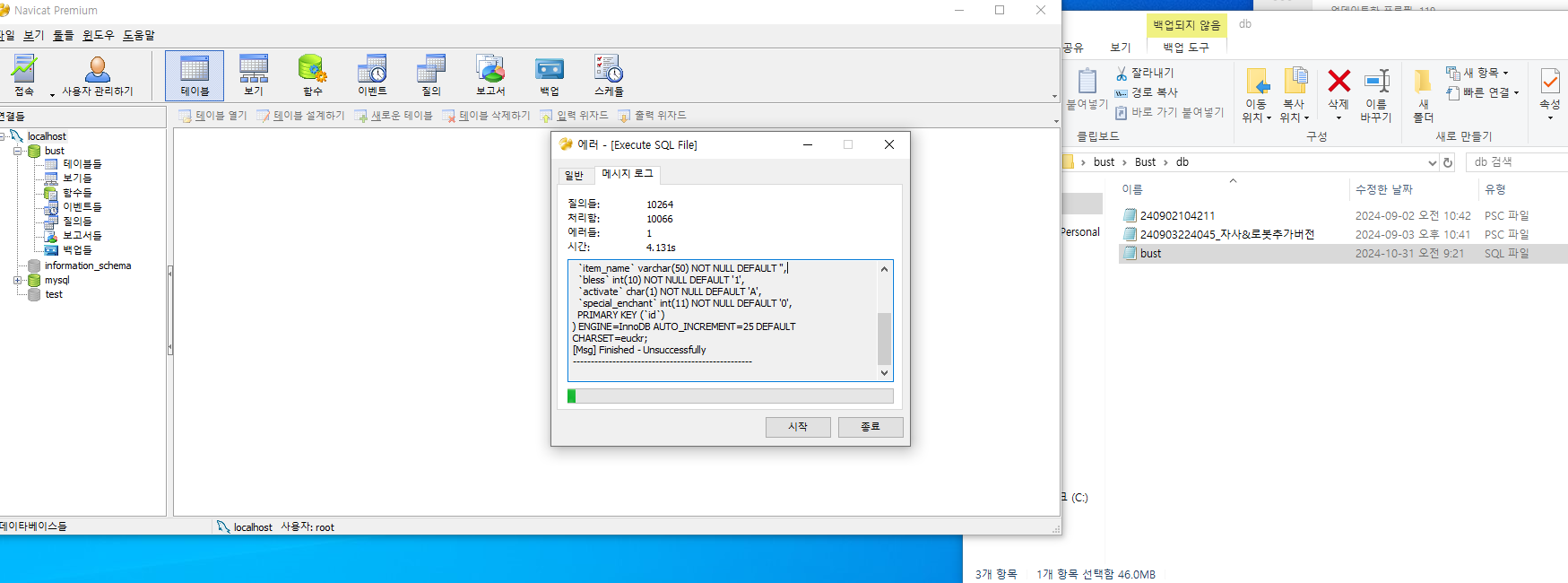Click the 시작 button in dialog

tap(798, 427)
